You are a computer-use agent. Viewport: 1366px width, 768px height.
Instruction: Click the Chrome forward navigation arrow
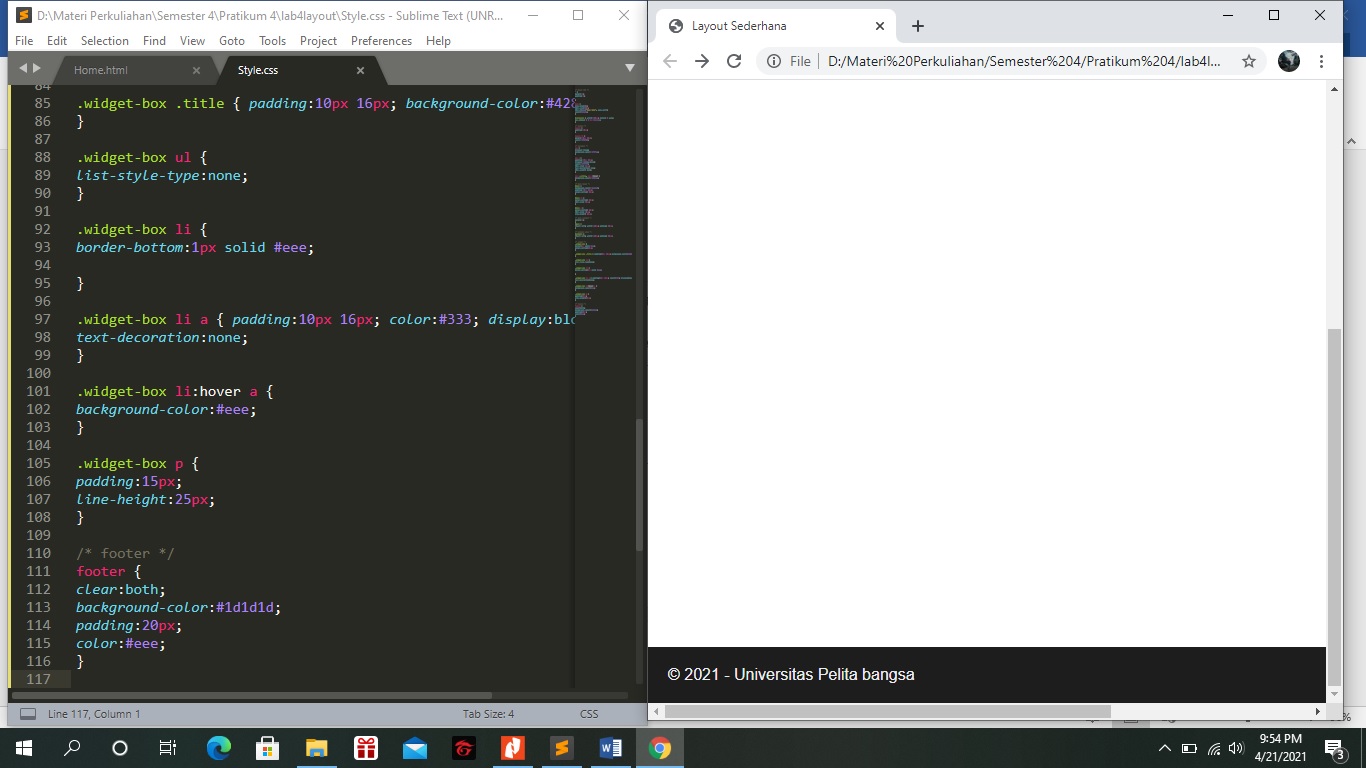(701, 61)
